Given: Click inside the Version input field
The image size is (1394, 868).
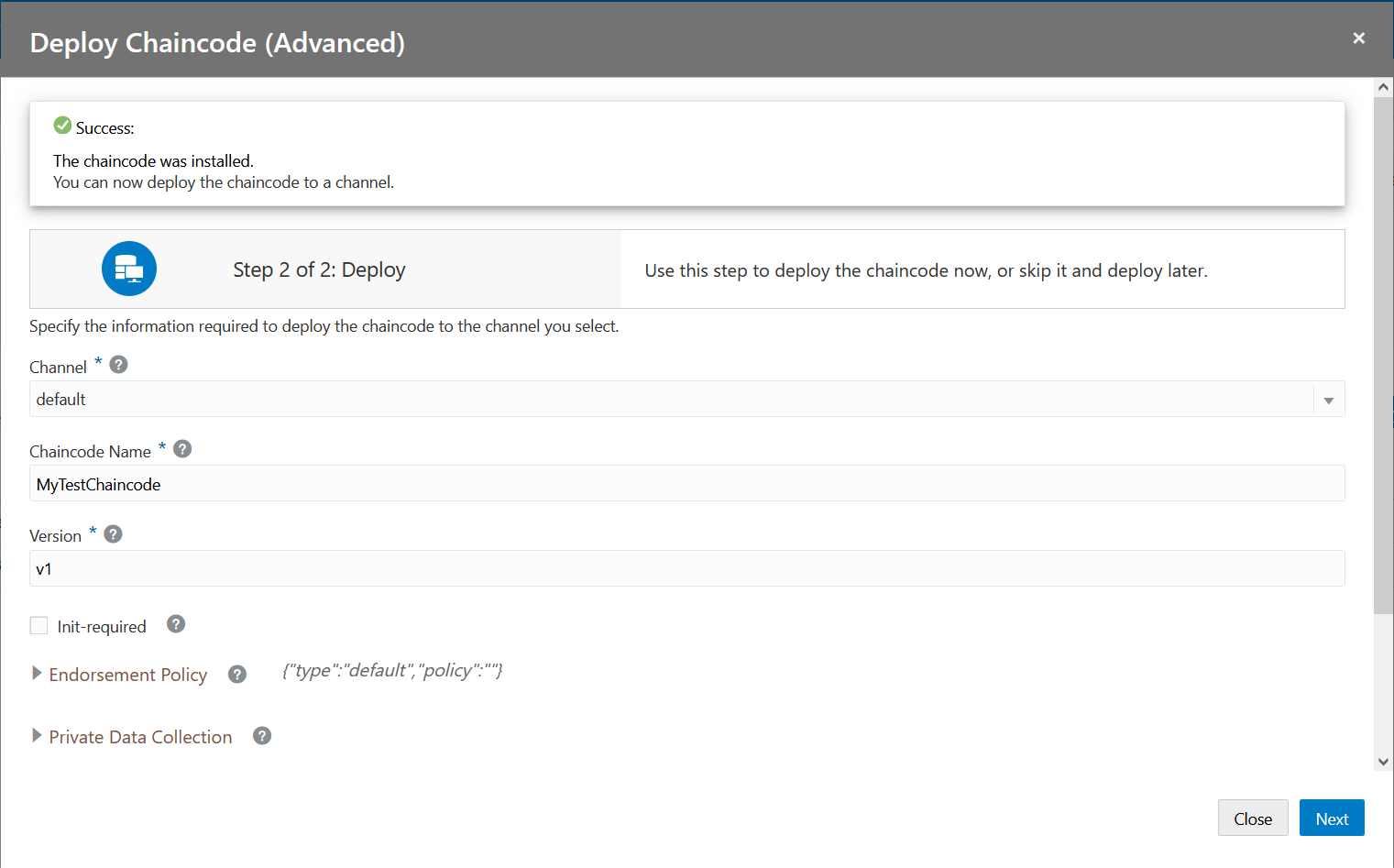Looking at the screenshot, I should coord(367,568).
